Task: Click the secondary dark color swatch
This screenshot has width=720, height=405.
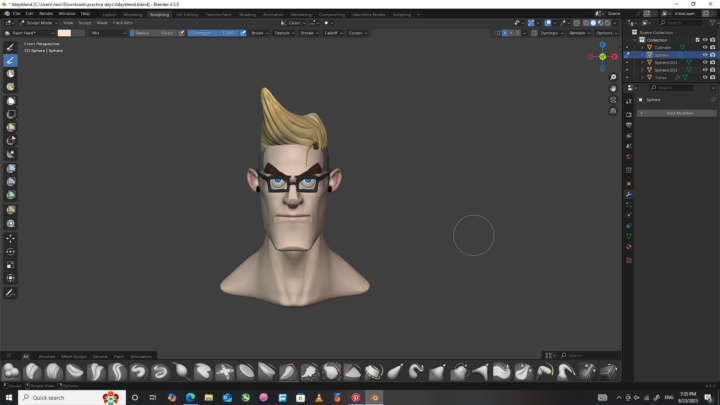Action: pyautogui.click(x=78, y=33)
